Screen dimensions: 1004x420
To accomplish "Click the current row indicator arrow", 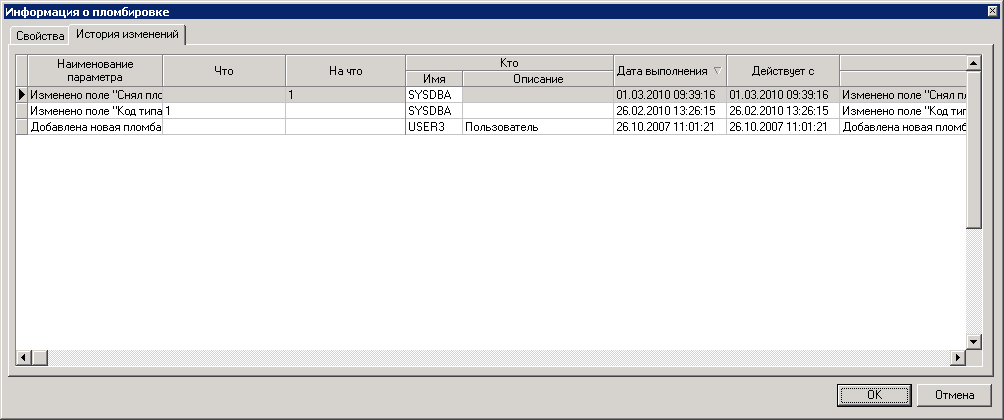I will [21, 94].
